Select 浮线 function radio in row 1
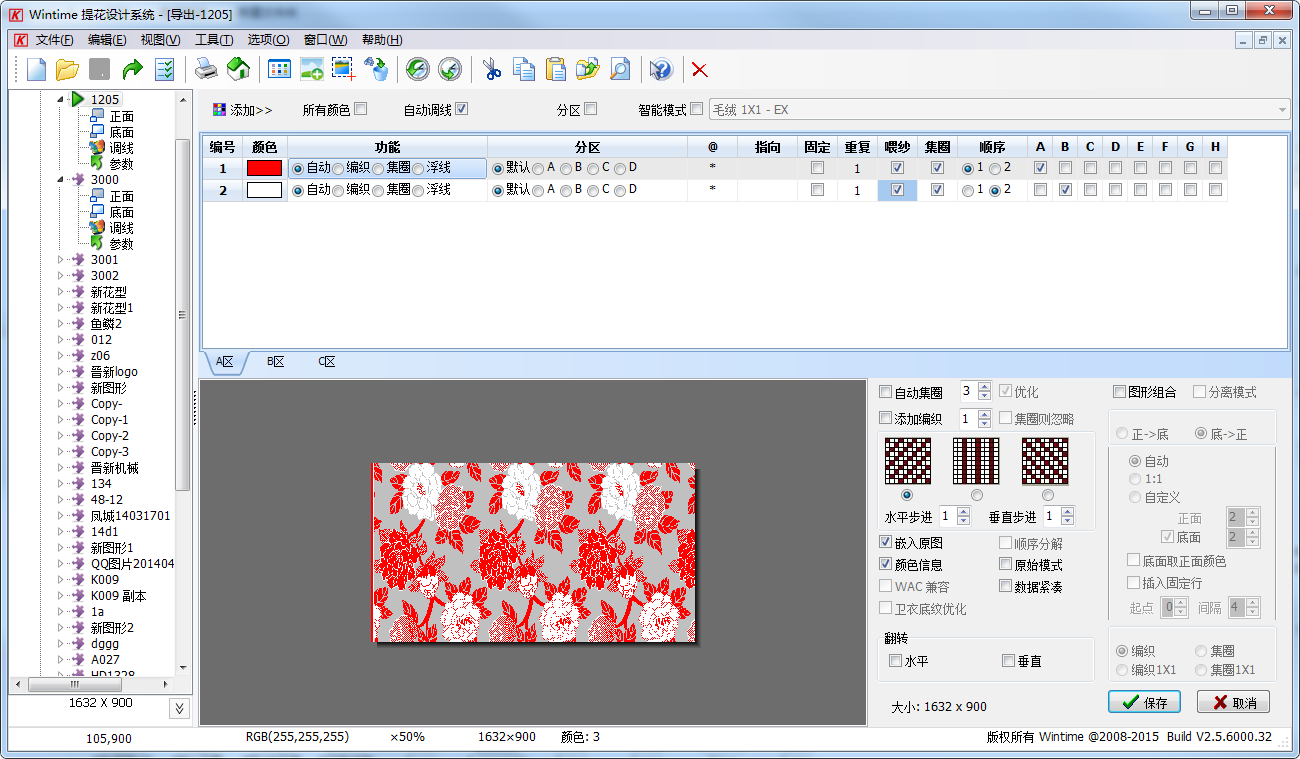The width and height of the screenshot is (1300, 759). [x=418, y=168]
